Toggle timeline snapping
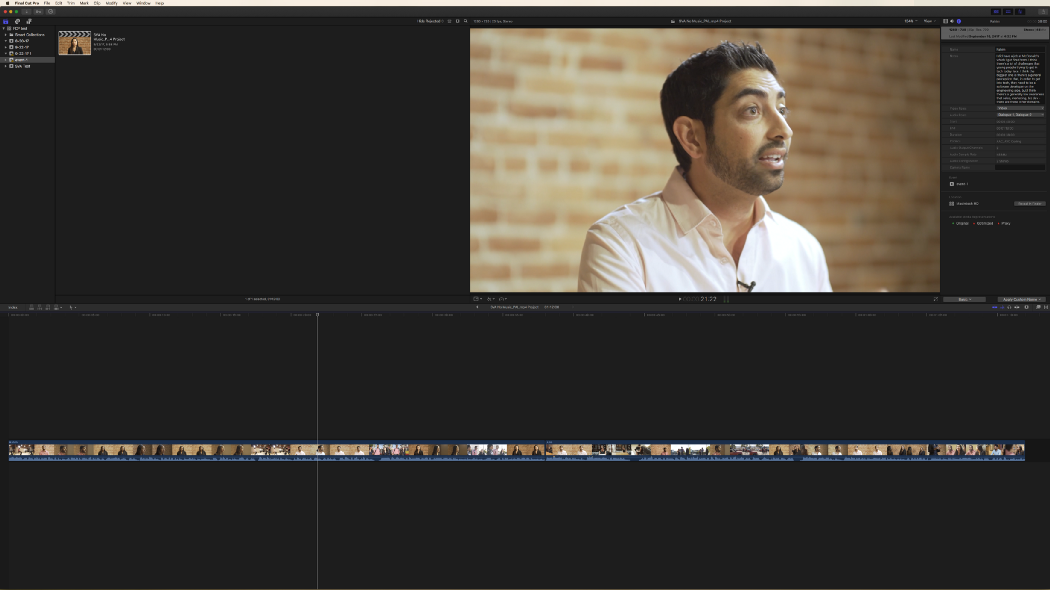The image size is (1050, 590). [x=1017, y=307]
